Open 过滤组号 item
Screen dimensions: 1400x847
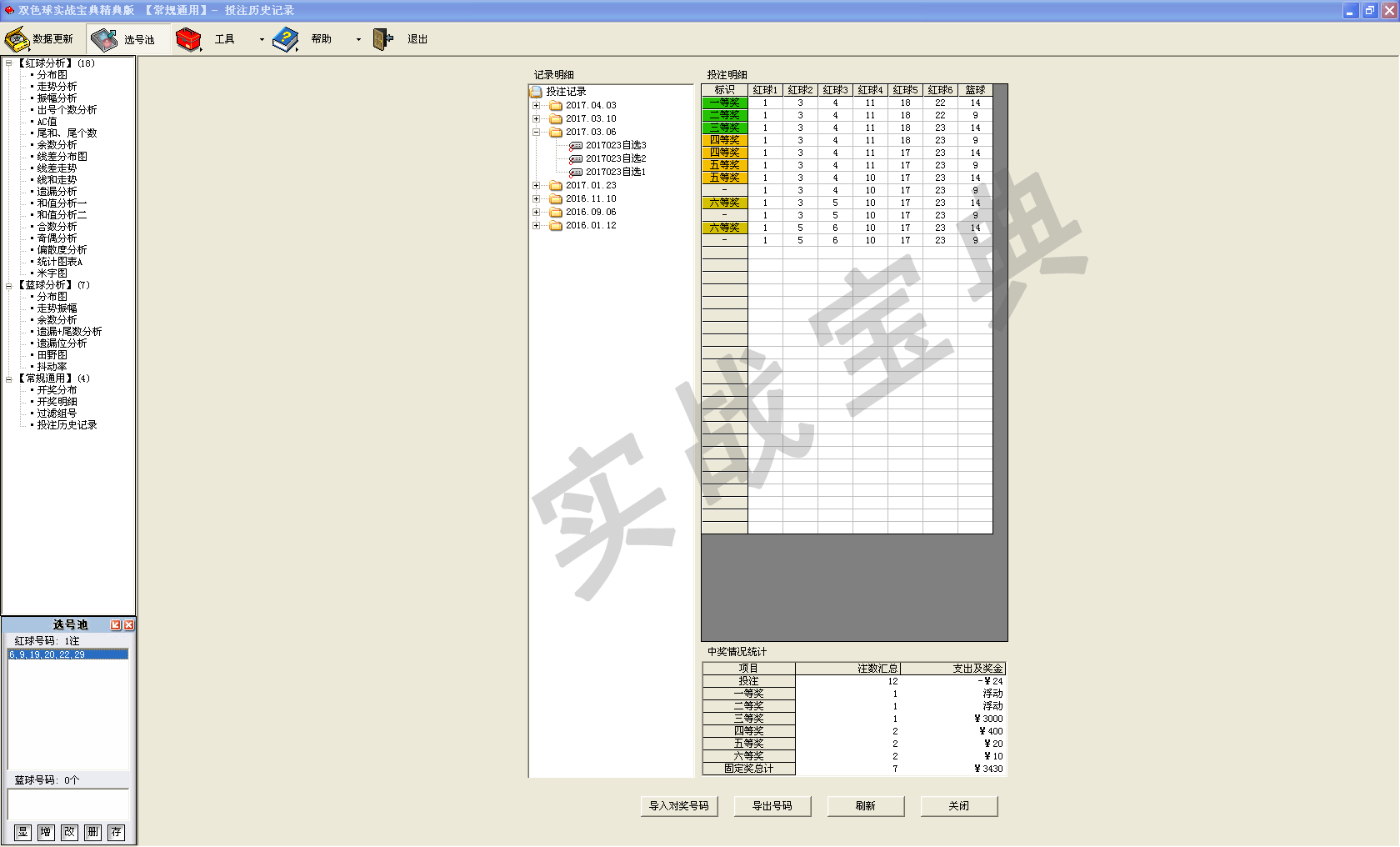click(x=57, y=413)
